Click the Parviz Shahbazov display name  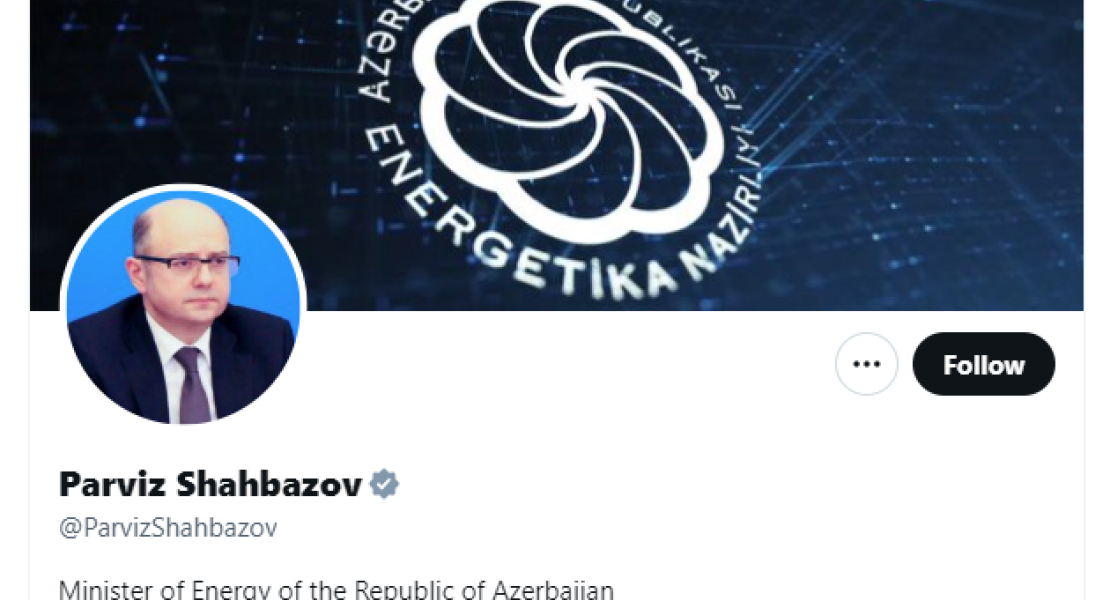point(210,485)
